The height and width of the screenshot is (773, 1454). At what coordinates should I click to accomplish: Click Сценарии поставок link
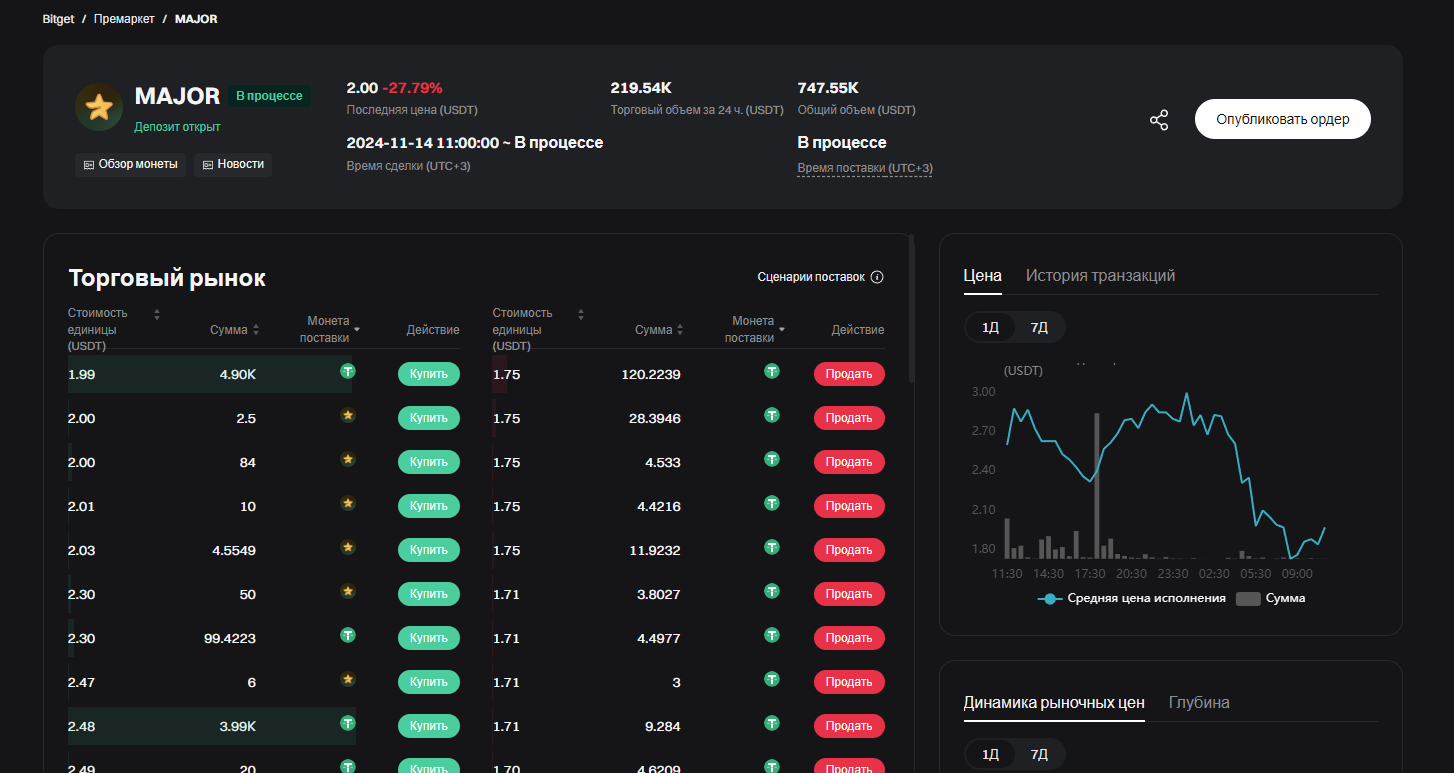[811, 277]
